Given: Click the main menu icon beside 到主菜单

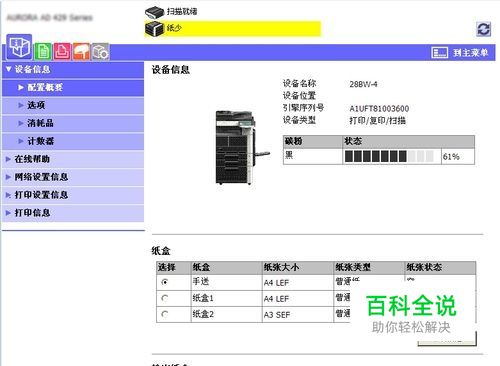Looking at the screenshot, I should [x=440, y=53].
